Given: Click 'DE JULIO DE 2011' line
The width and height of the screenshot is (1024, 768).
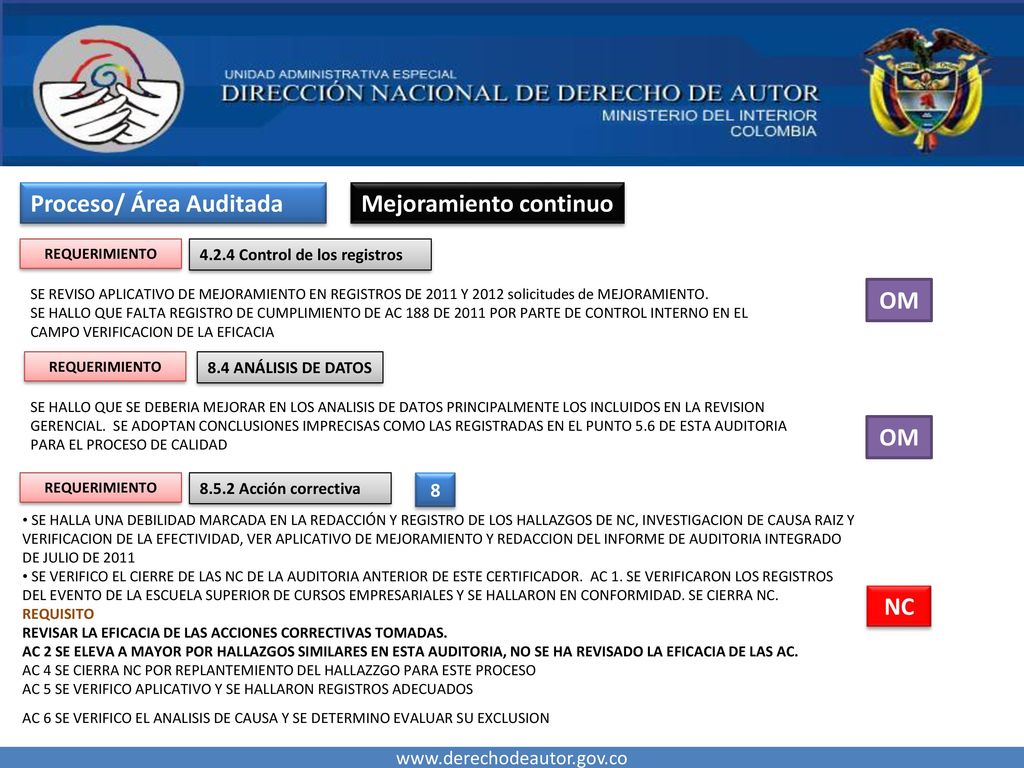Looking at the screenshot, I should (78, 558).
